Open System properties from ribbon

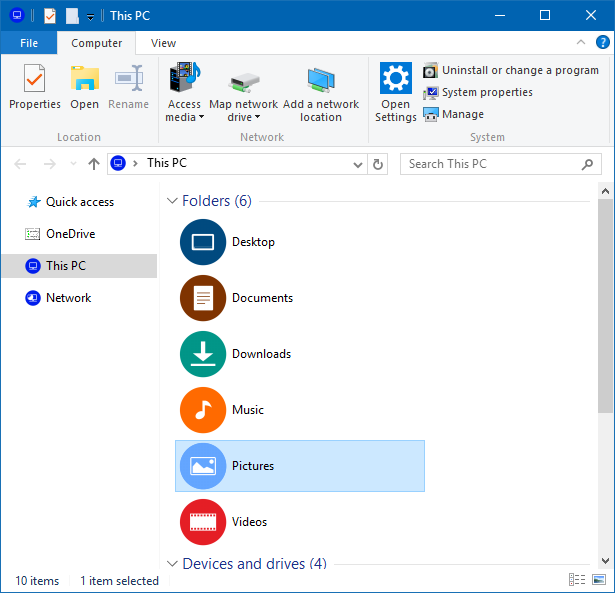coord(478,93)
